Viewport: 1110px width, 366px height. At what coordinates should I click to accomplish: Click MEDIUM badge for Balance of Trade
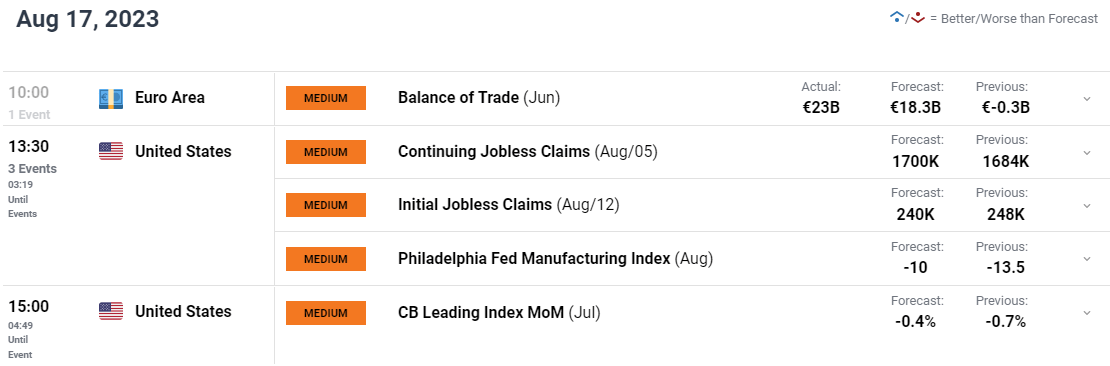point(326,98)
